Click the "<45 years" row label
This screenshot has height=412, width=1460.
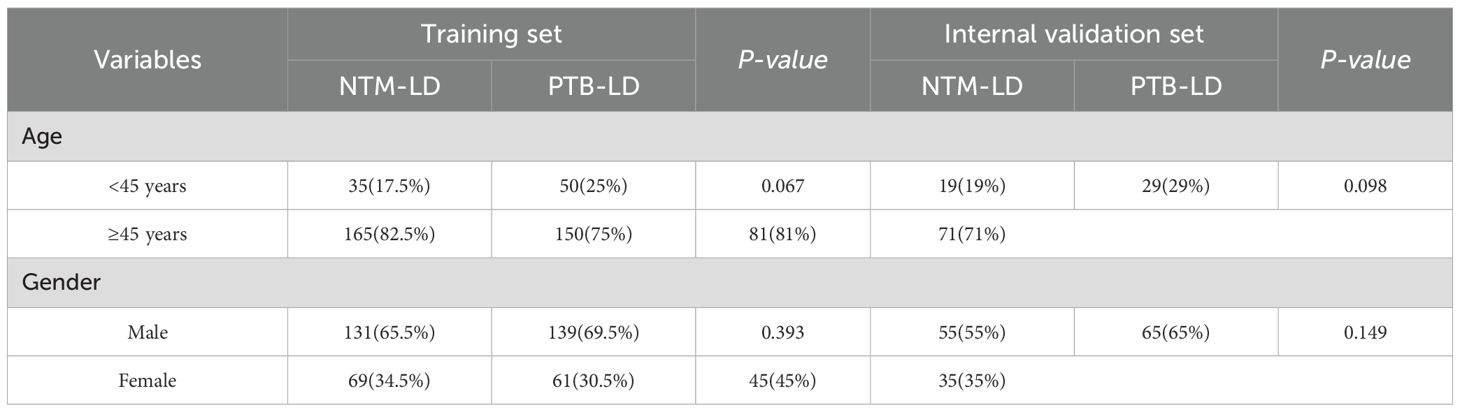tap(147, 187)
